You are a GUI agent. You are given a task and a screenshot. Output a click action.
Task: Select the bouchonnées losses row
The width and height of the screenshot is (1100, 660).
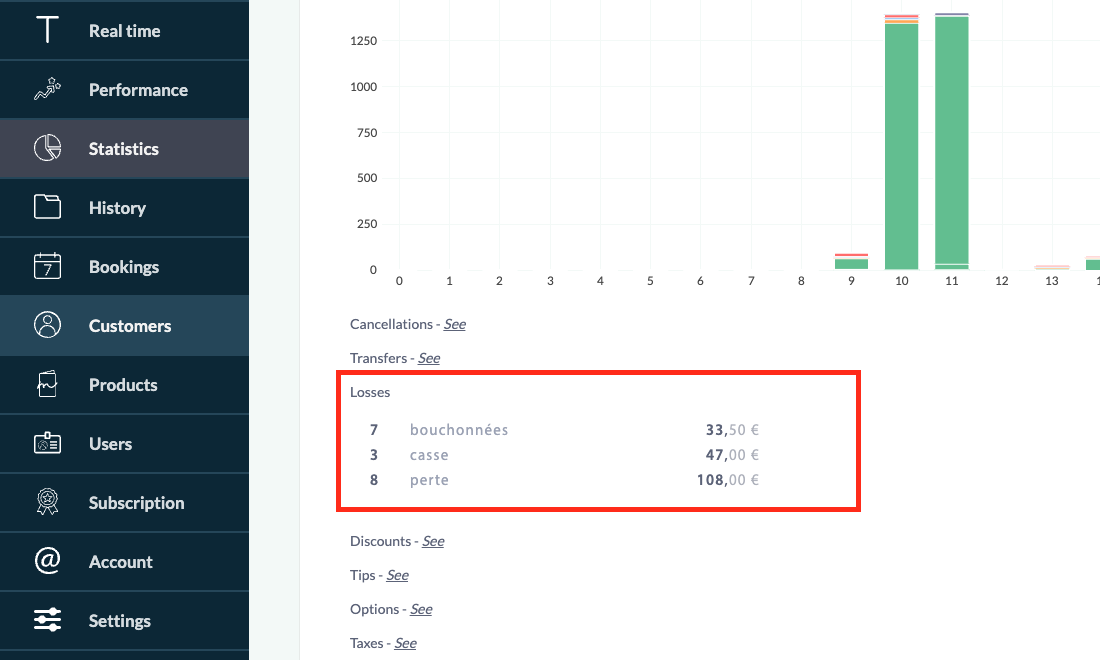(459, 430)
